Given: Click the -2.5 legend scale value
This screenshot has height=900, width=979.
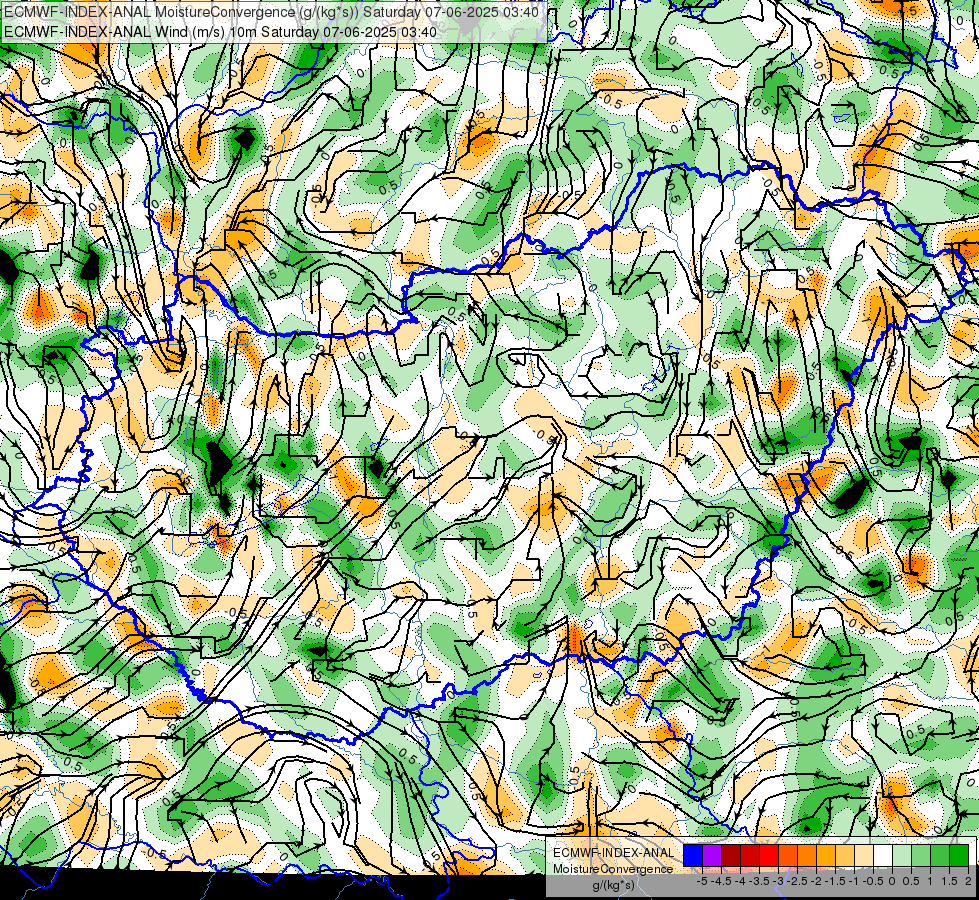Looking at the screenshot, I should [x=799, y=881].
